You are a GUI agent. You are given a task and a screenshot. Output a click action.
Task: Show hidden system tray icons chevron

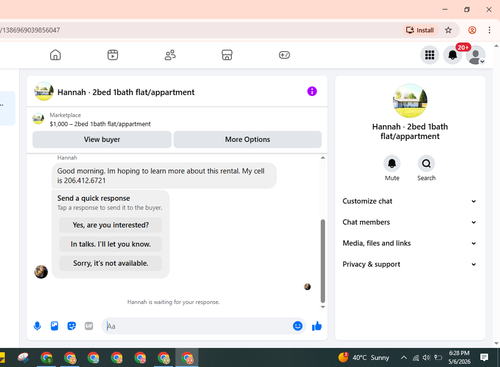(404, 358)
